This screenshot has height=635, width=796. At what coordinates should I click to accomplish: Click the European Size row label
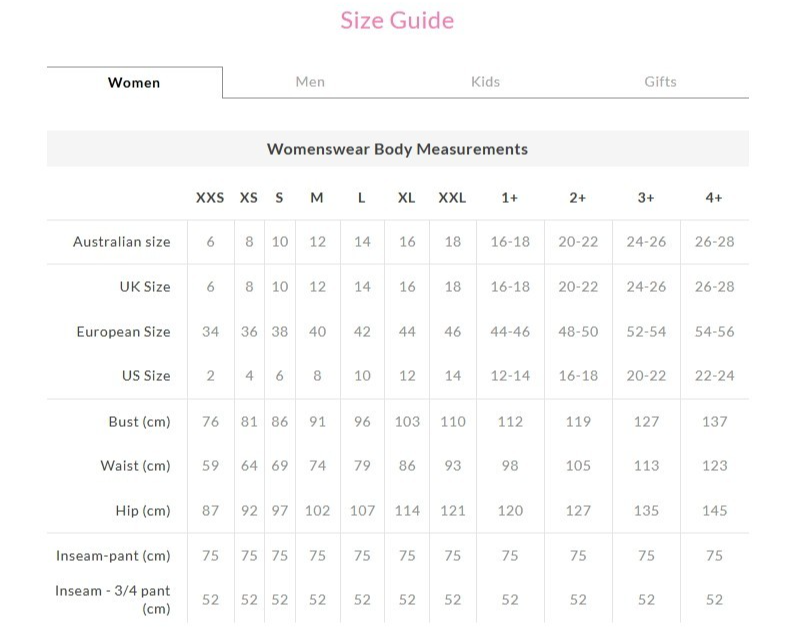pos(124,332)
